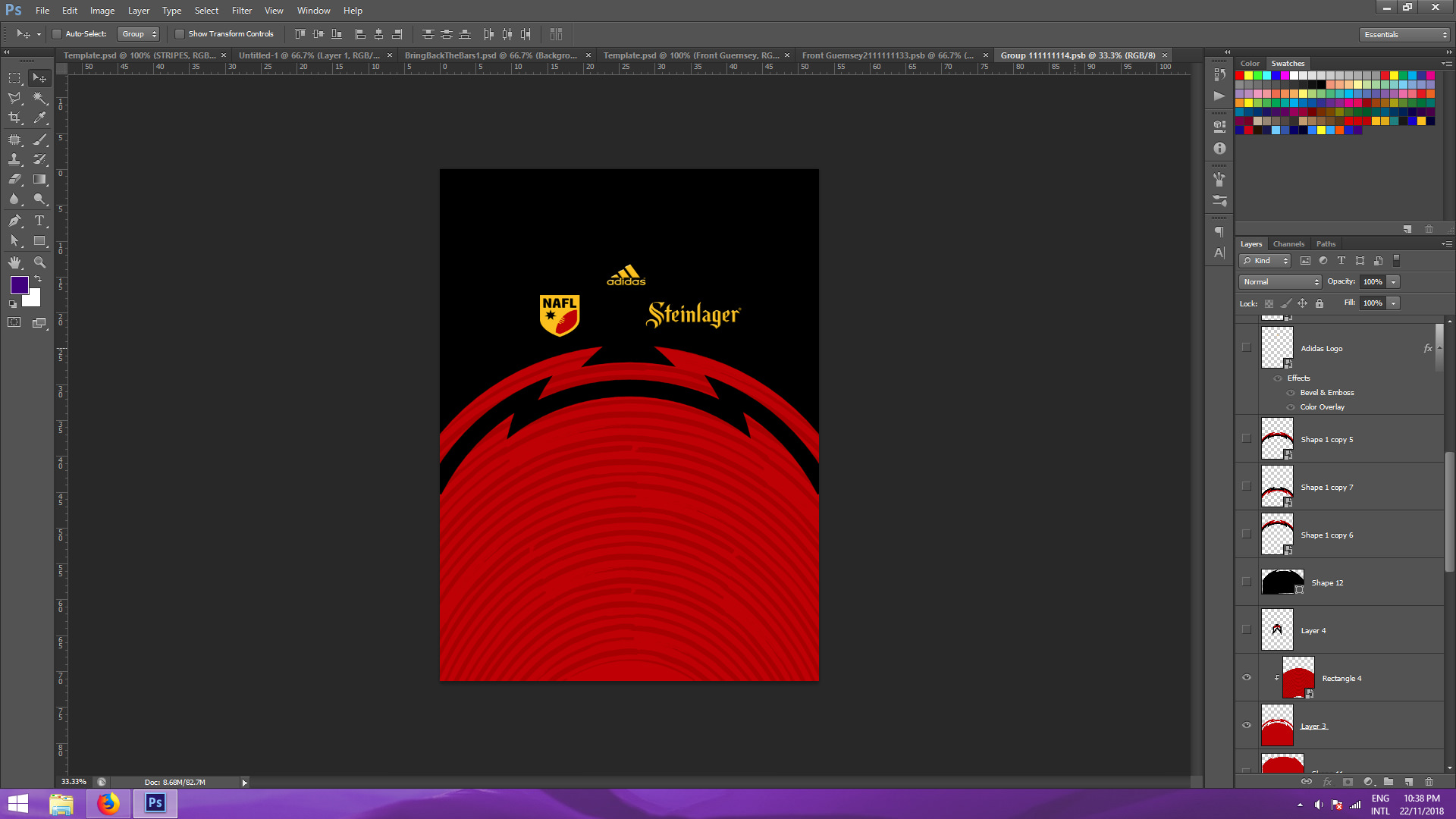Open the Essentials workspace dropdown
This screenshot has height=819, width=1456.
pyautogui.click(x=1404, y=35)
